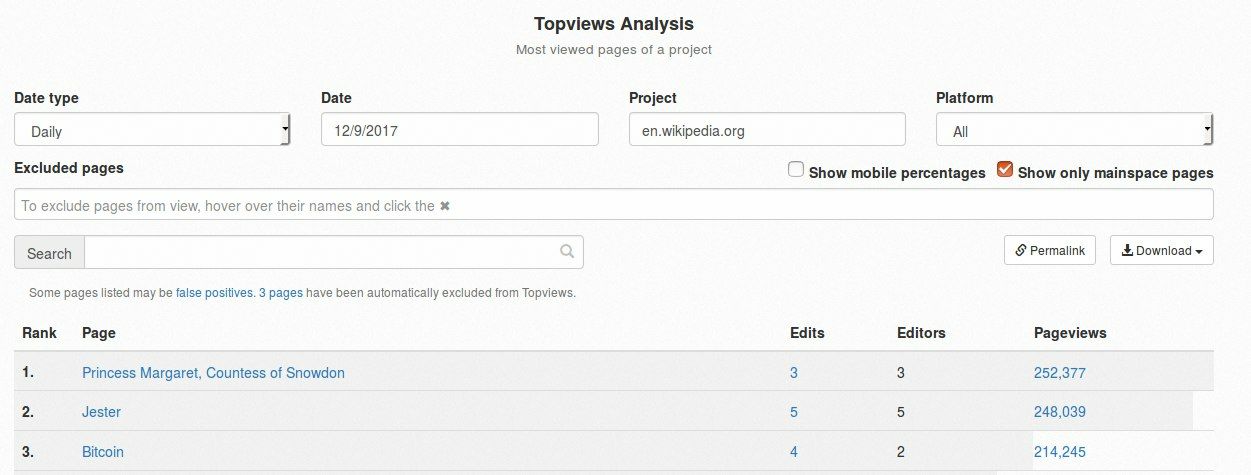Click the Download arrow icon
Screen dimensions: 1251x475
(1127, 251)
